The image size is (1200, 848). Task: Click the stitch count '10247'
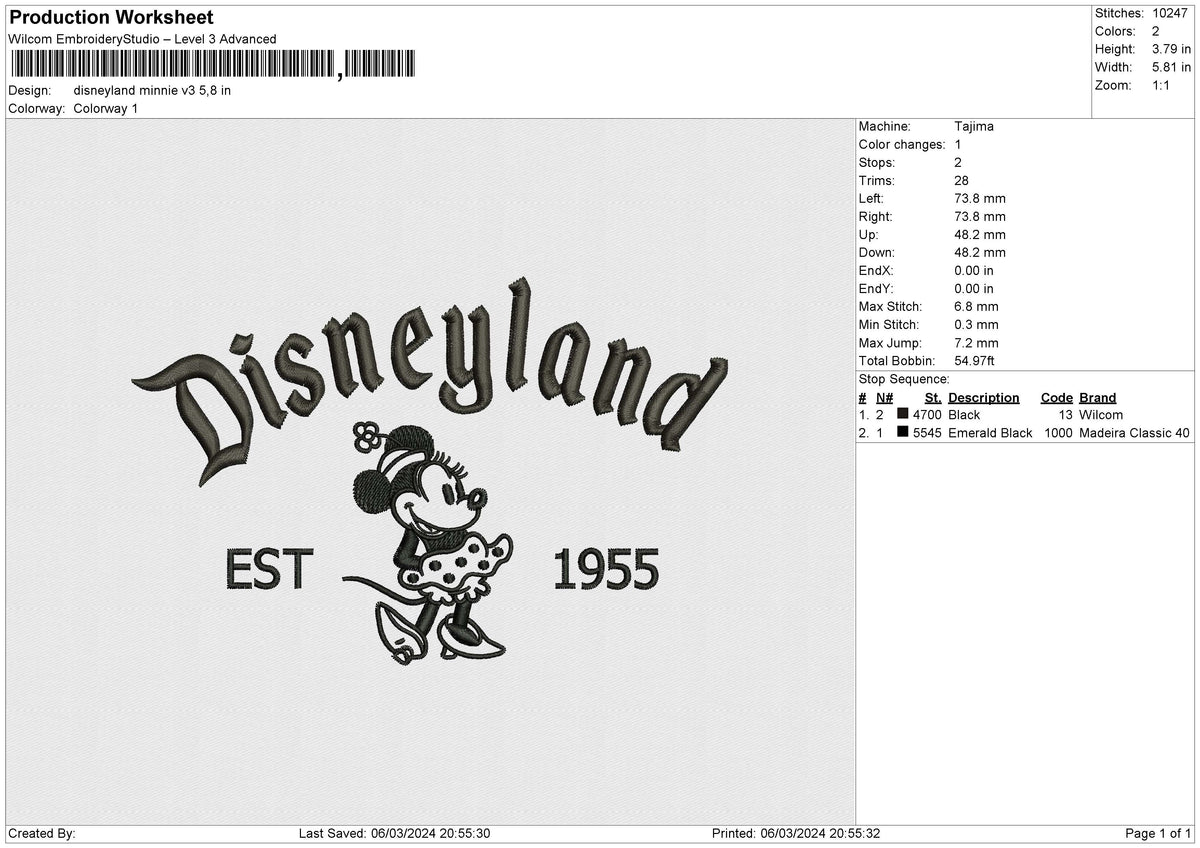pyautogui.click(x=1169, y=13)
